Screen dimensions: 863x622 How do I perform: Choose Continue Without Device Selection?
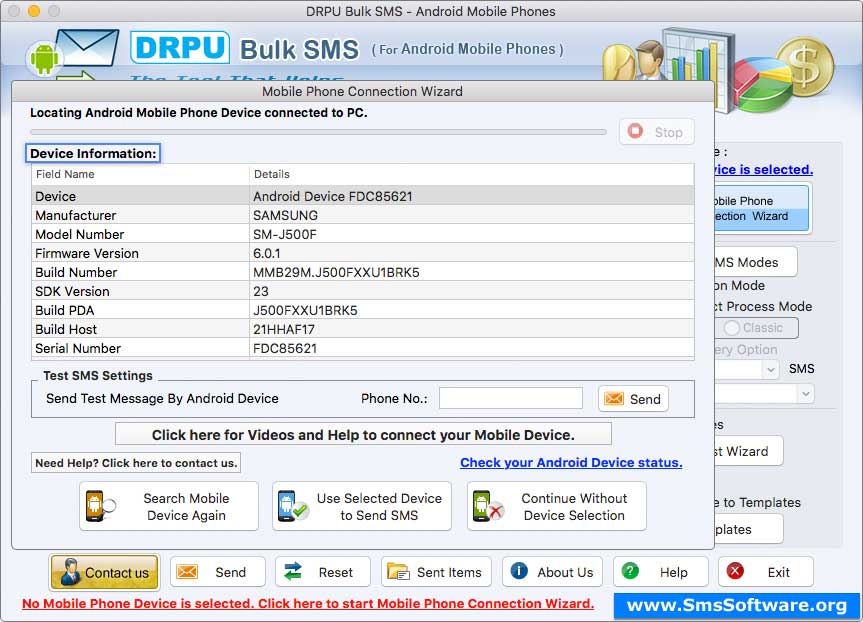(x=557, y=506)
